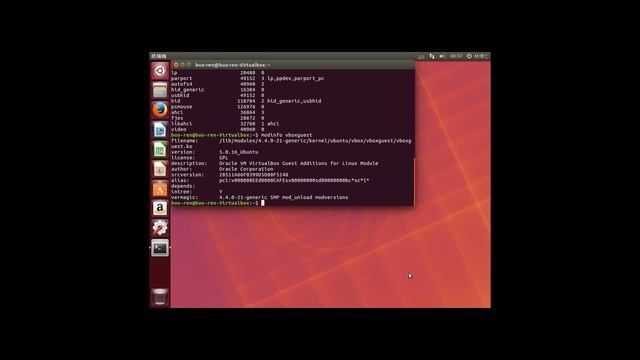
Task: Click the "hid_generic" module name in first column
Action: [187, 90]
